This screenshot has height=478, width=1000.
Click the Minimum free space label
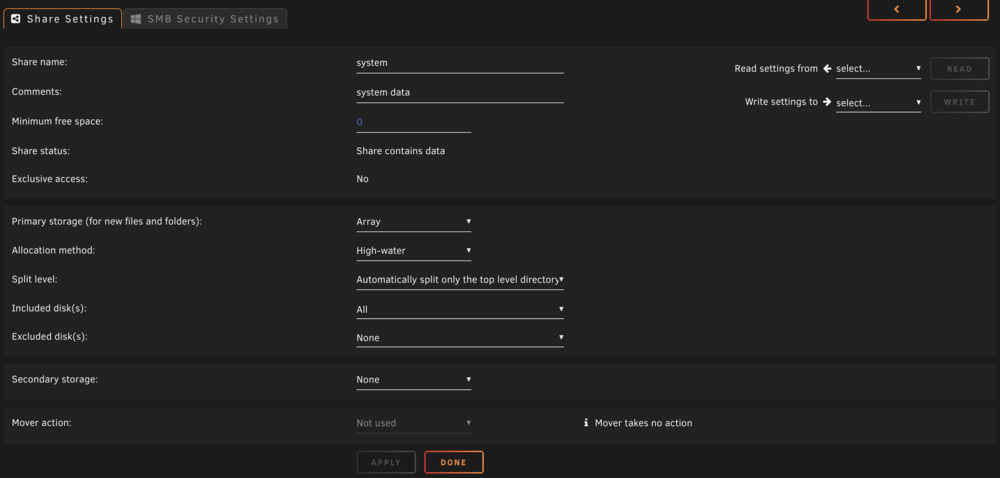pos(57,121)
